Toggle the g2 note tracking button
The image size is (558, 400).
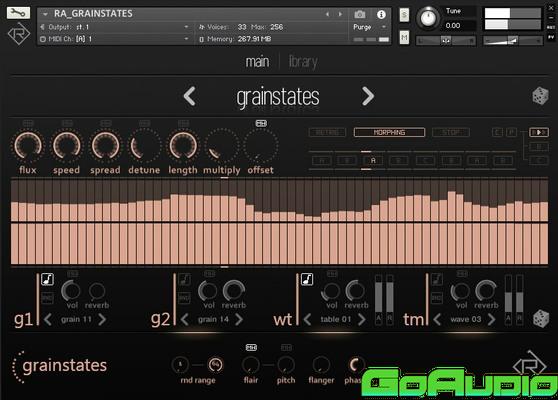click(x=184, y=279)
